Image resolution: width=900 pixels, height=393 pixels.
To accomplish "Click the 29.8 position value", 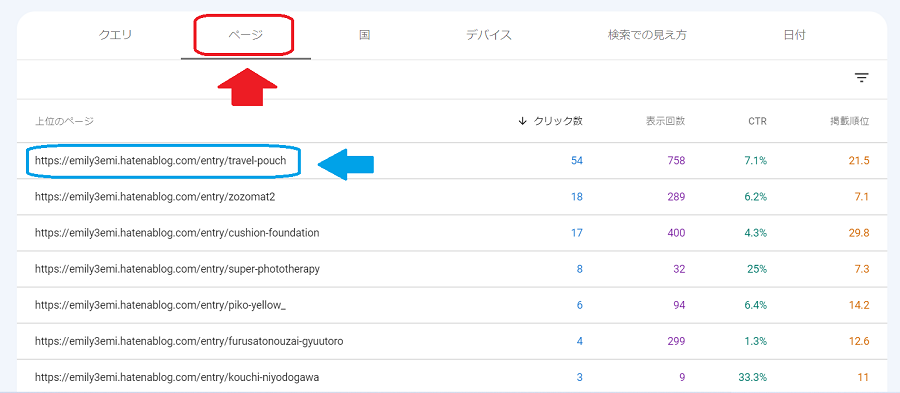I will pos(859,233).
